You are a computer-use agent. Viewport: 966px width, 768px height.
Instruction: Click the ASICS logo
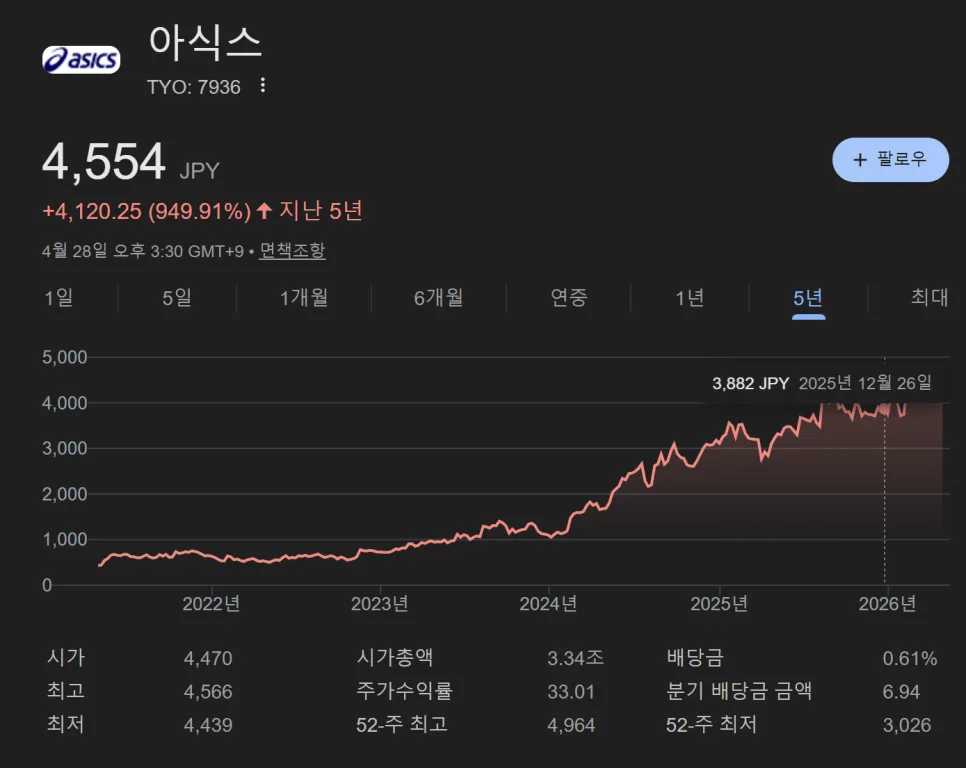tap(81, 60)
